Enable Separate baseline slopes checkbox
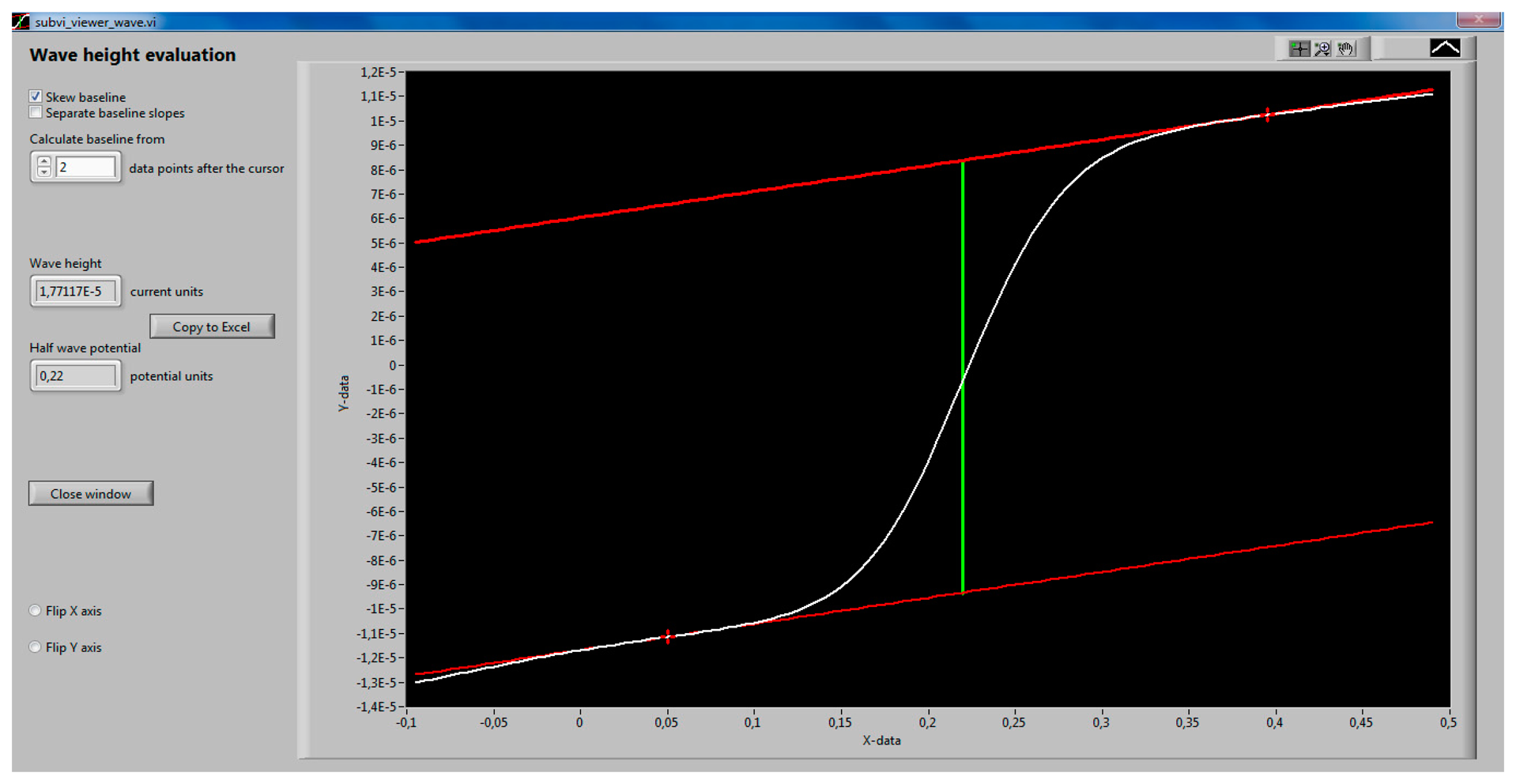Viewport: 1516px width, 784px height. tap(36, 113)
